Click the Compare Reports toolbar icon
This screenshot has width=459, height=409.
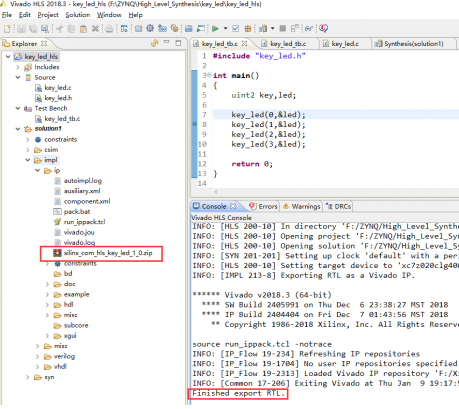tap(295, 29)
